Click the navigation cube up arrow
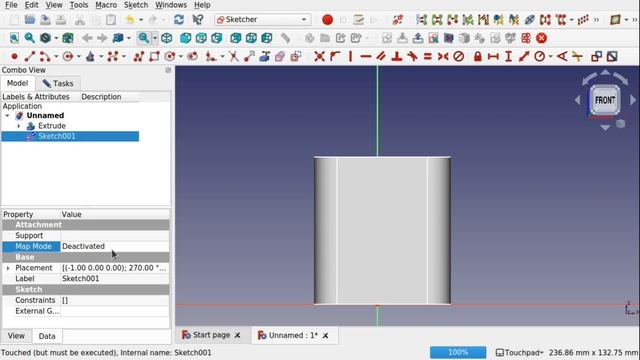This screenshot has width=640, height=360. tap(605, 73)
